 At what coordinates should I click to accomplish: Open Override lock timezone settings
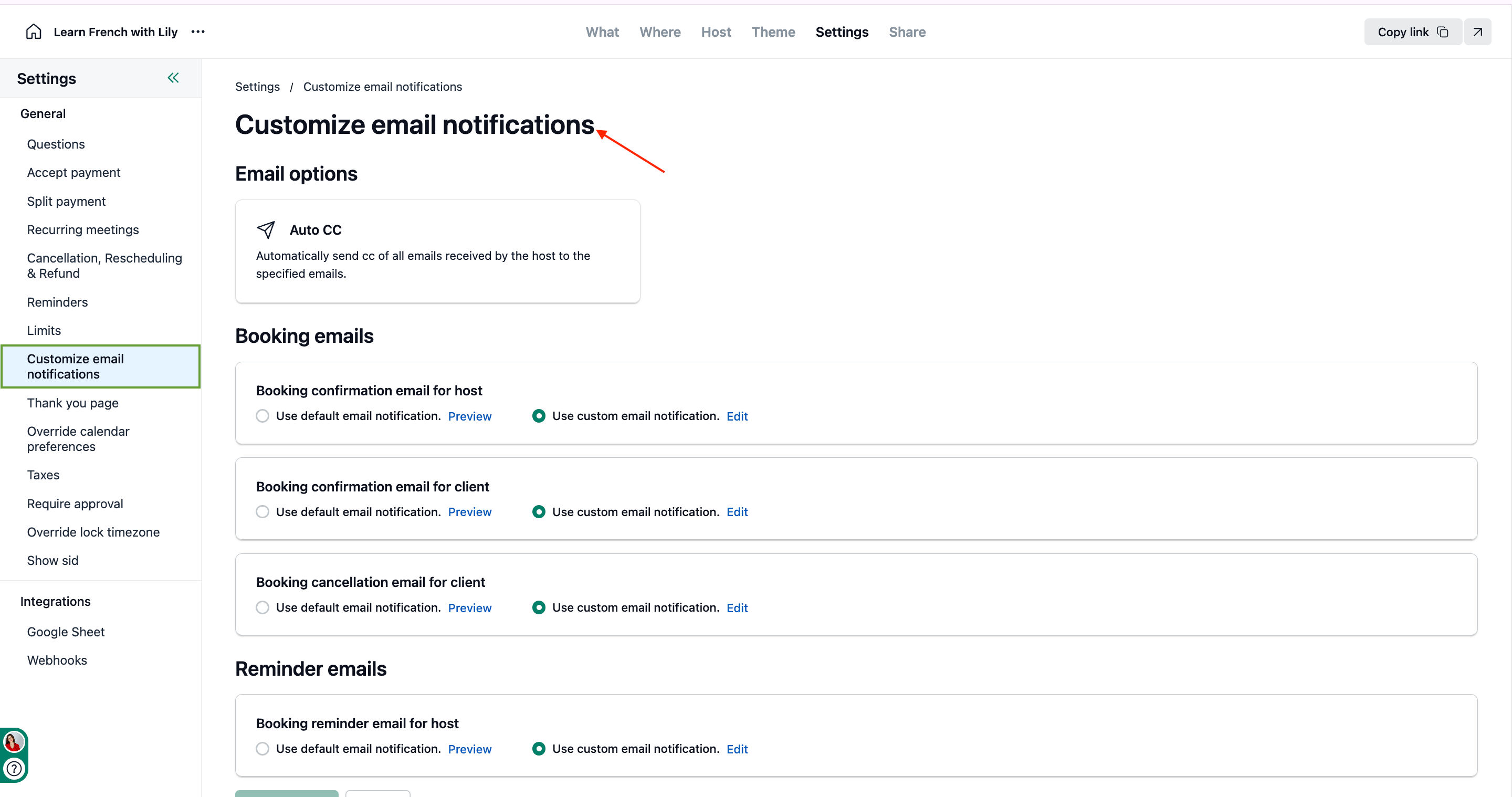(93, 532)
